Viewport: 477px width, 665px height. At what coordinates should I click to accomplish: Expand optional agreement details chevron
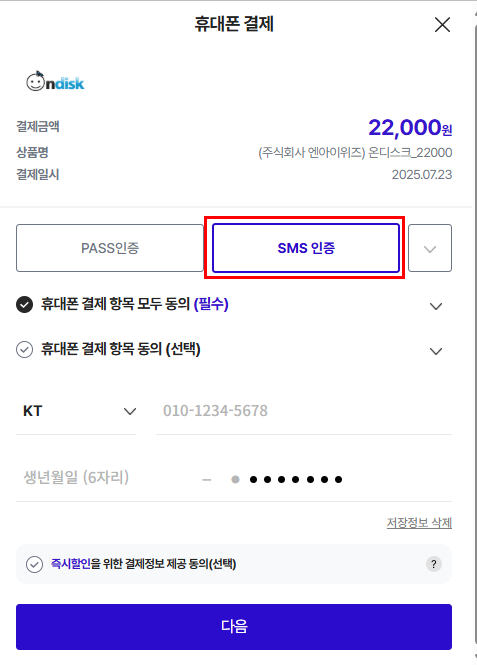[436, 351]
